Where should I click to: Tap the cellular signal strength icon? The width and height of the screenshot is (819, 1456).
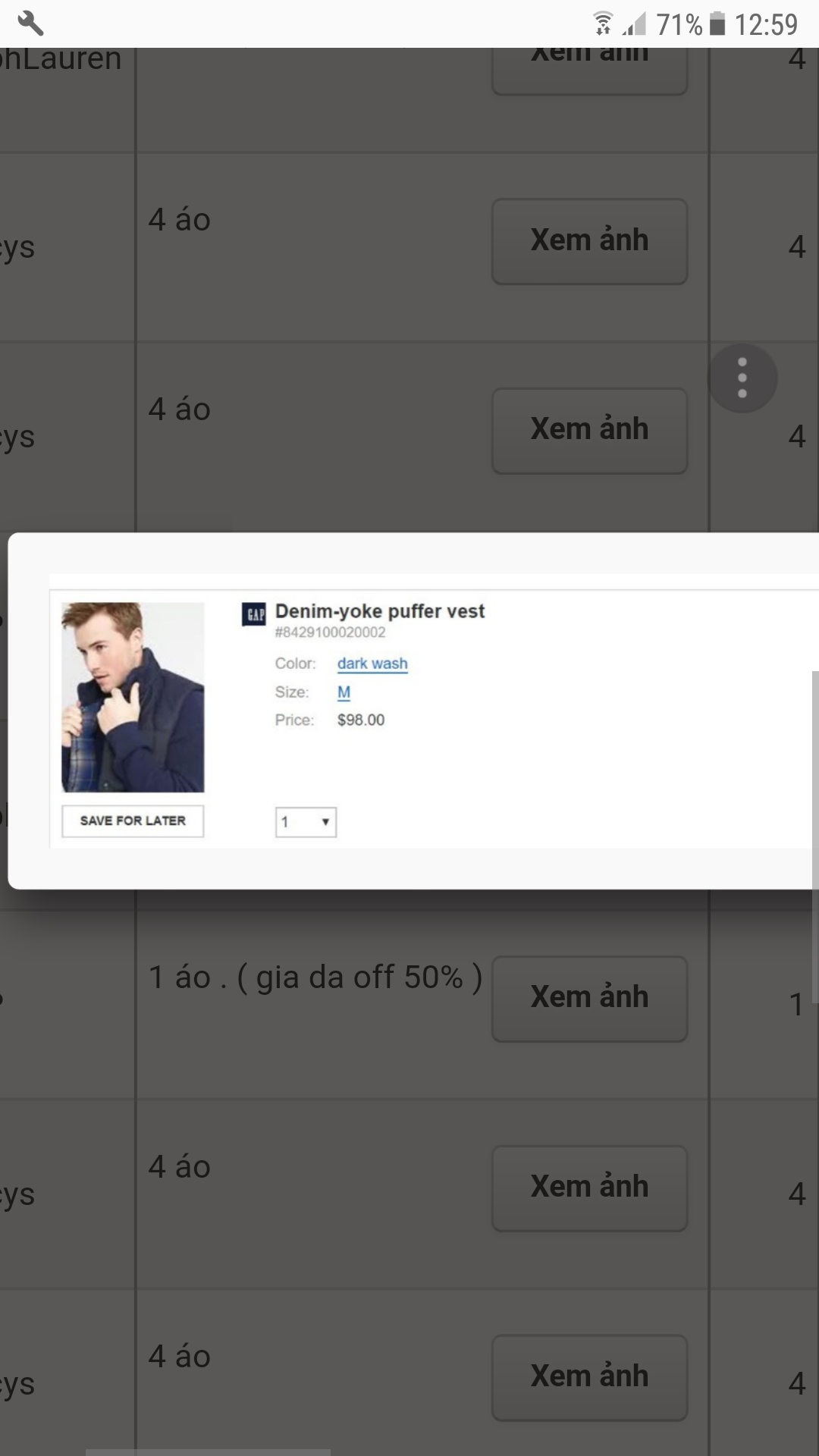coord(634,24)
